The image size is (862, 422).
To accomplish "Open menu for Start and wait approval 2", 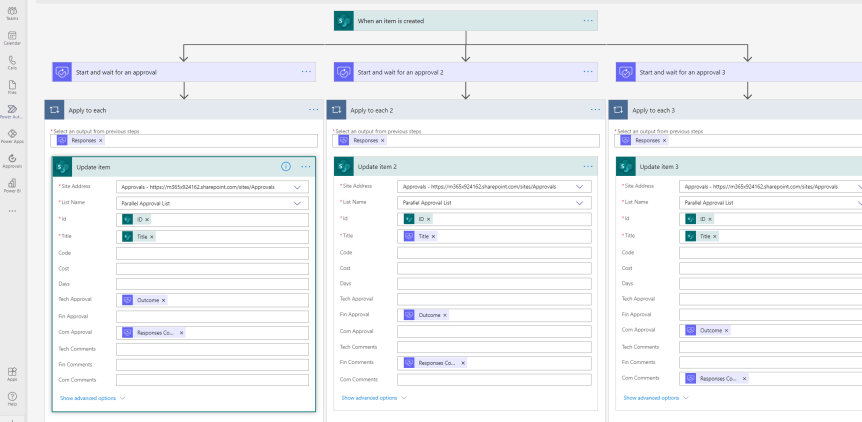I will click(x=588, y=72).
